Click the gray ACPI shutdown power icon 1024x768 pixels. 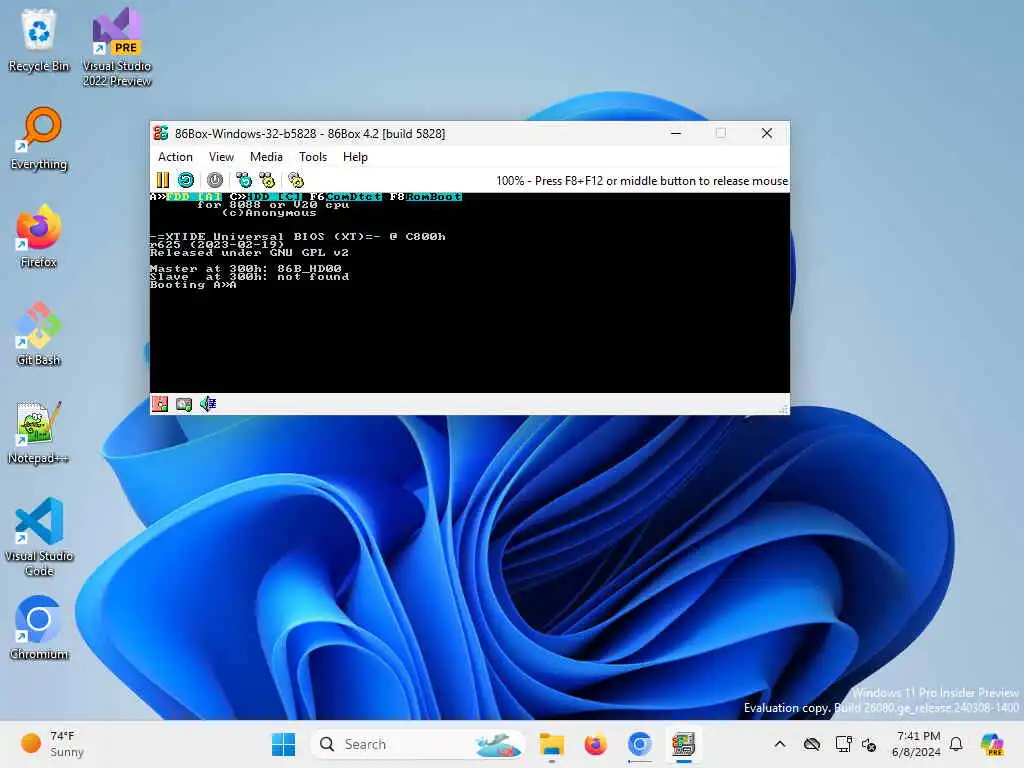(x=215, y=180)
